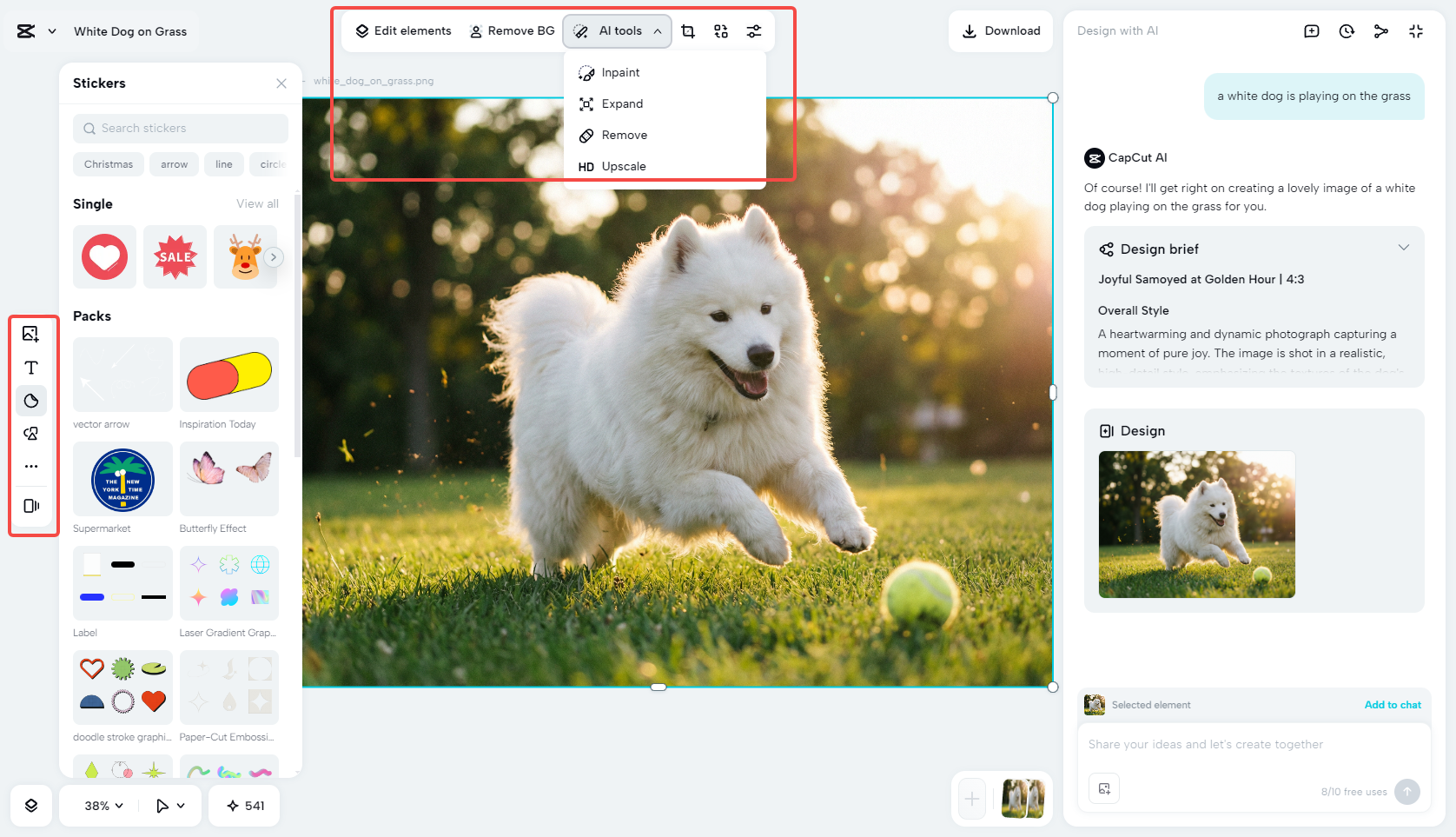Select the Christmas sticker tag
1456x837 pixels.
109,164
